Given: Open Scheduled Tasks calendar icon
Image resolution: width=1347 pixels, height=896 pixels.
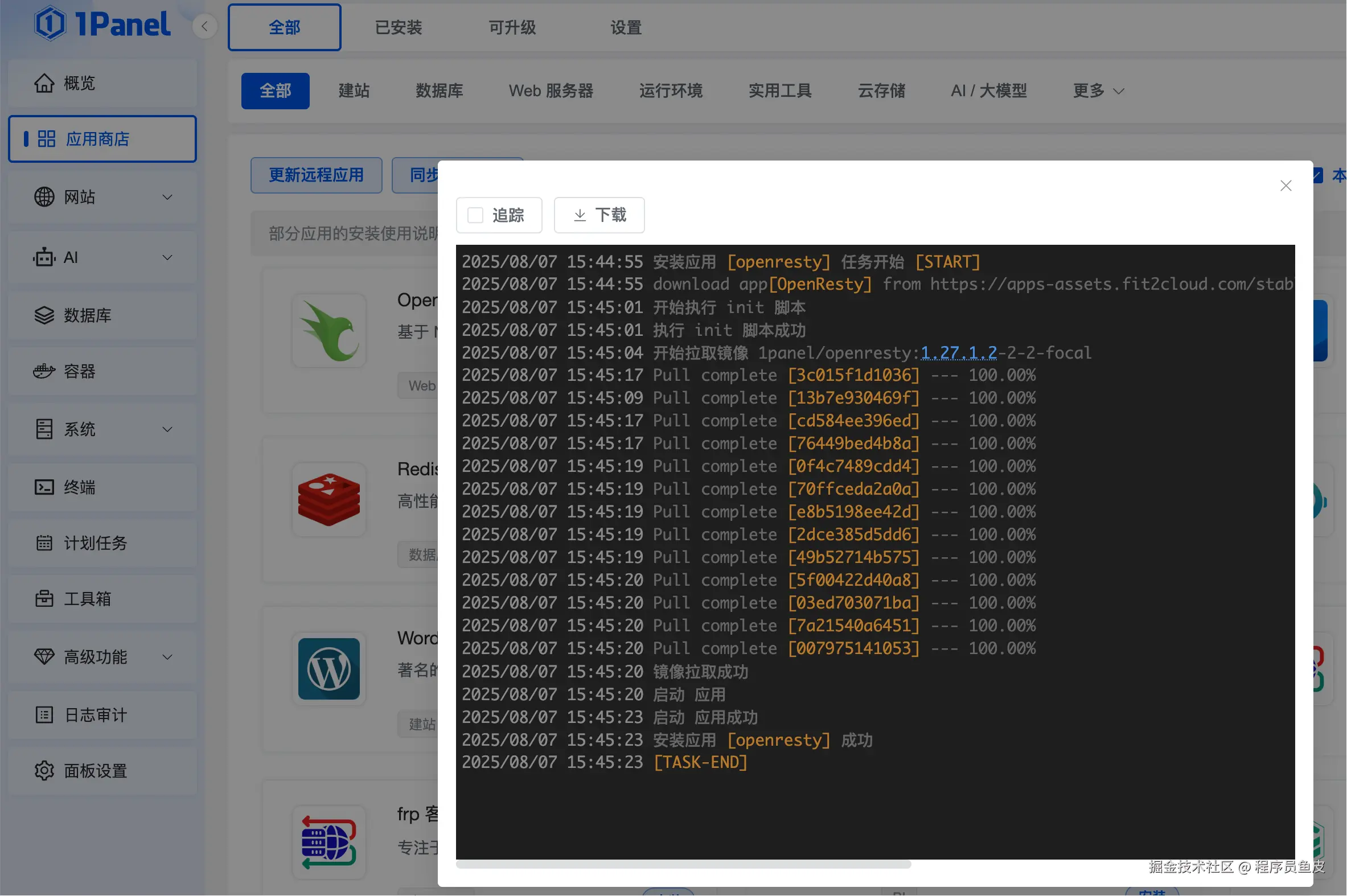Looking at the screenshot, I should click(44, 543).
